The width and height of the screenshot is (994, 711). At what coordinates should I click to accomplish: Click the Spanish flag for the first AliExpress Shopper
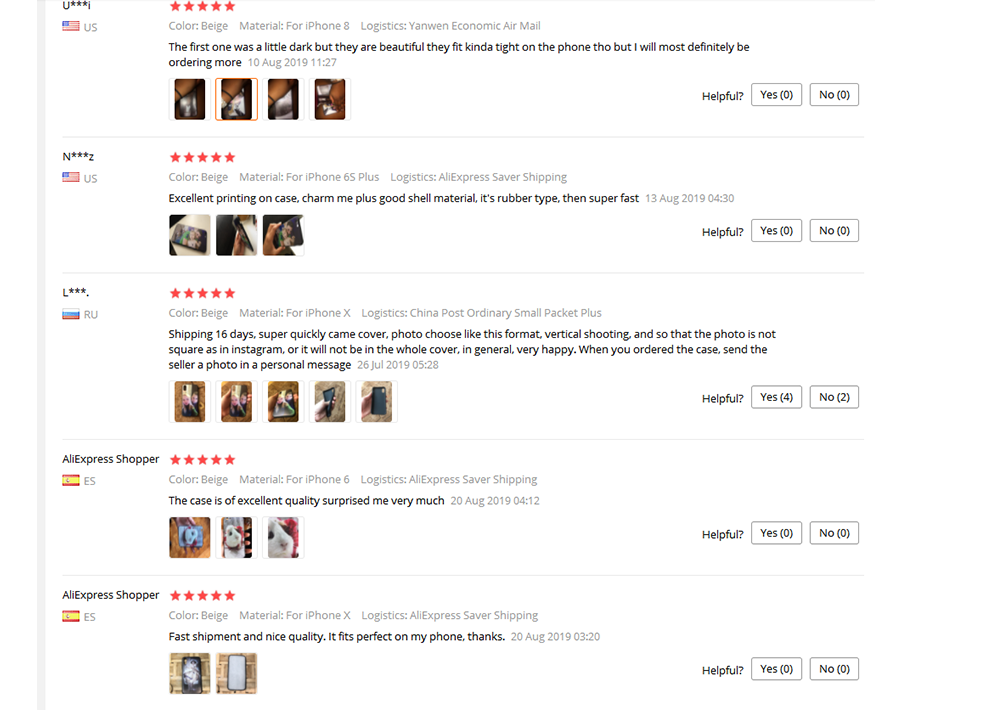tap(70, 480)
